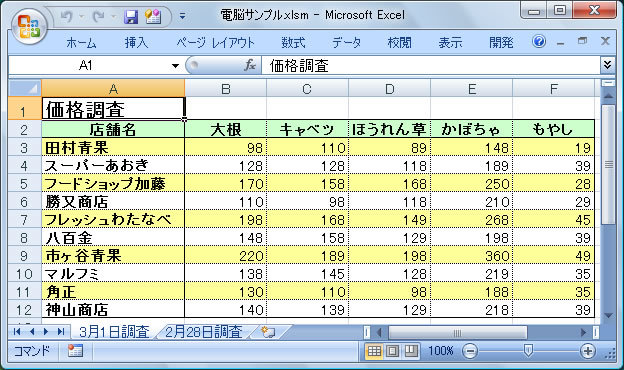Viewport: 624px width, 370px height.
Task: Open the 表示 ribbon tab
Action: (450, 43)
